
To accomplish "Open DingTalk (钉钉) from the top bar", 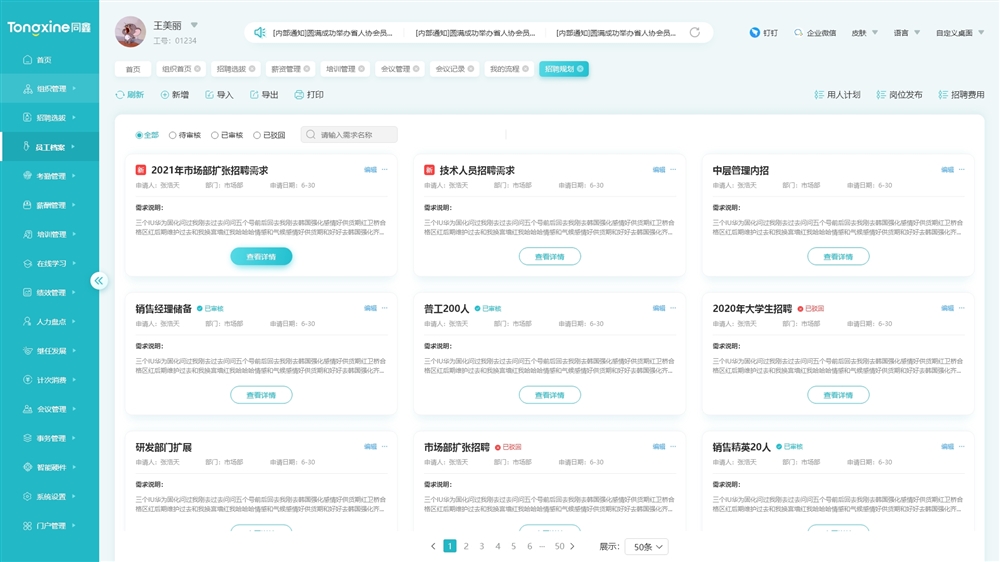I will tap(755, 33).
